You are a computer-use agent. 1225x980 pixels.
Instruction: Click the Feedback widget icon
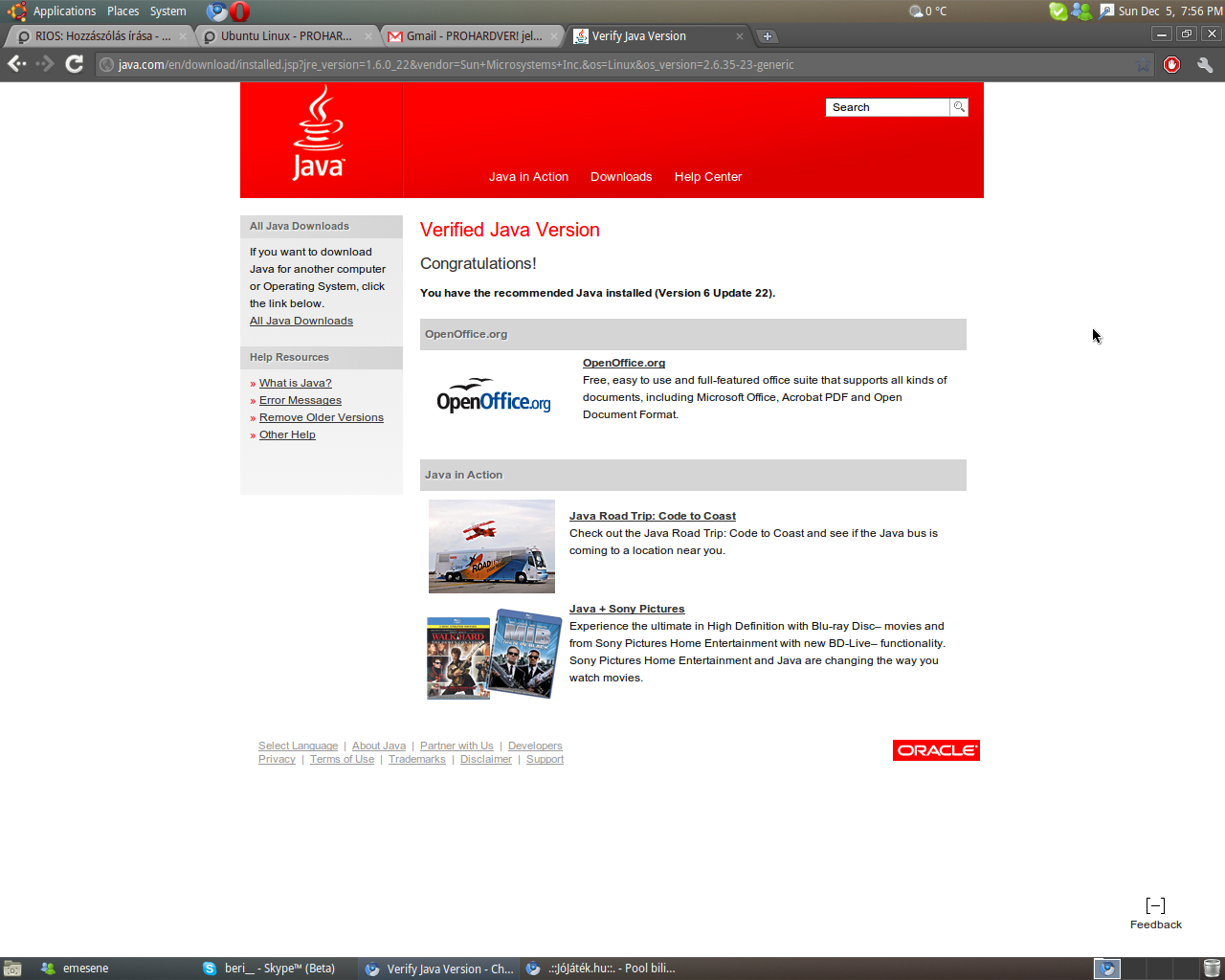(1155, 905)
